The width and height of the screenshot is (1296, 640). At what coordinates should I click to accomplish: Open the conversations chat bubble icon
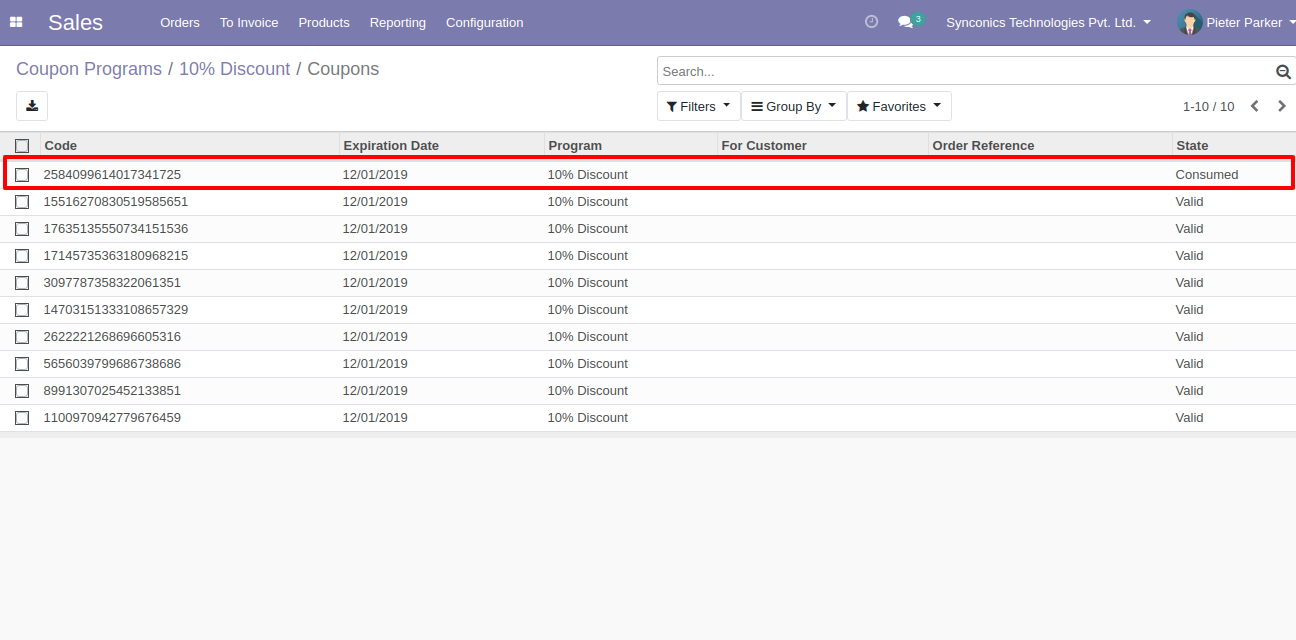pos(906,22)
